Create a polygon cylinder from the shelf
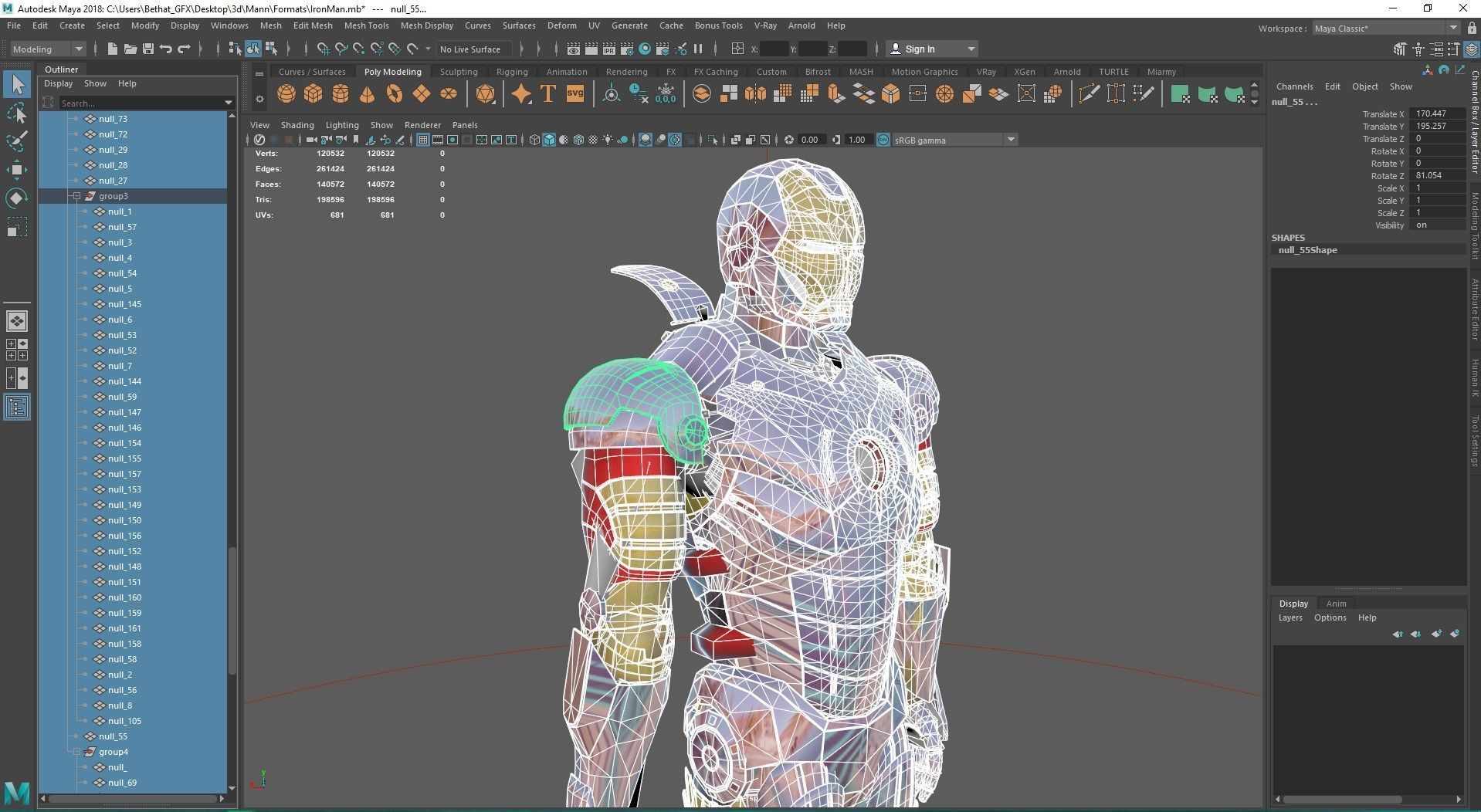The image size is (1481, 812). pyautogui.click(x=341, y=94)
